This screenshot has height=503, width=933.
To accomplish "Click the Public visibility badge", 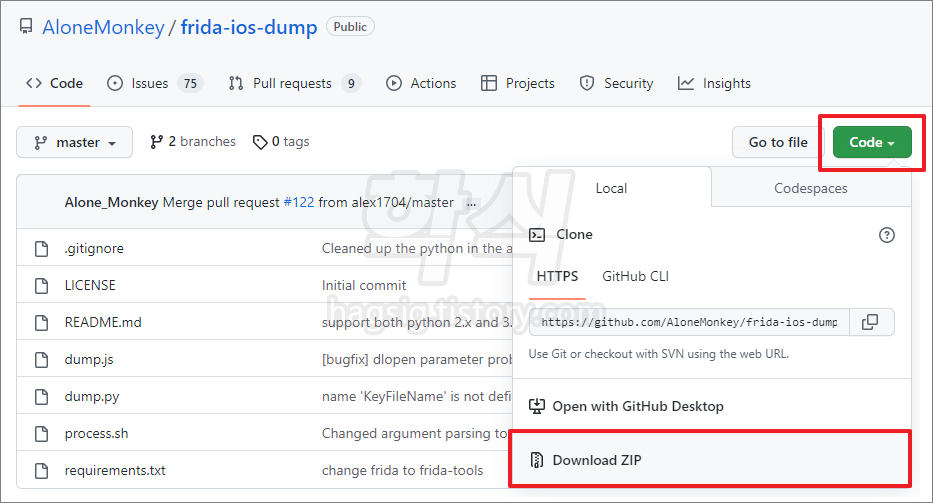I will tap(350, 27).
